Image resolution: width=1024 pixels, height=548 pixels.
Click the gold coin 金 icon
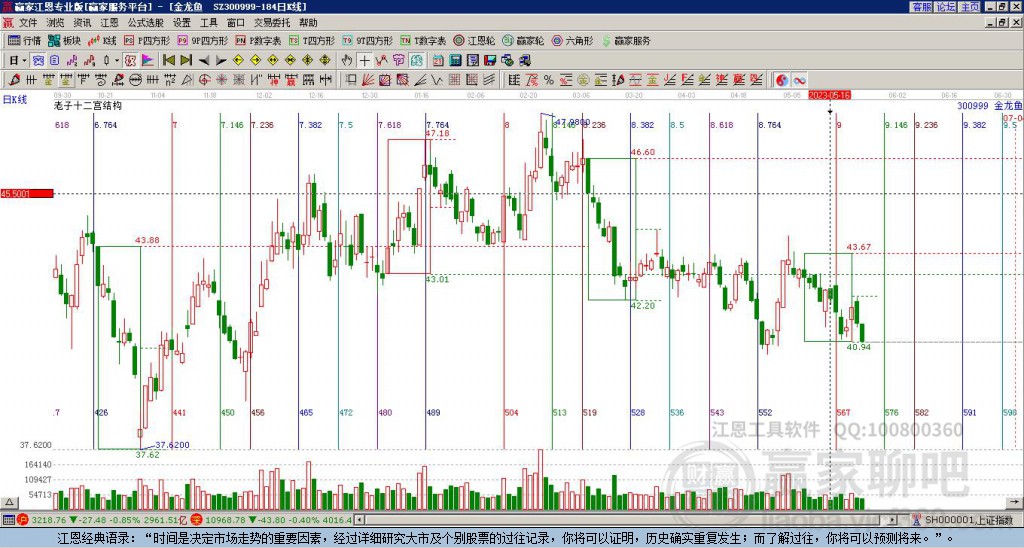[583, 80]
